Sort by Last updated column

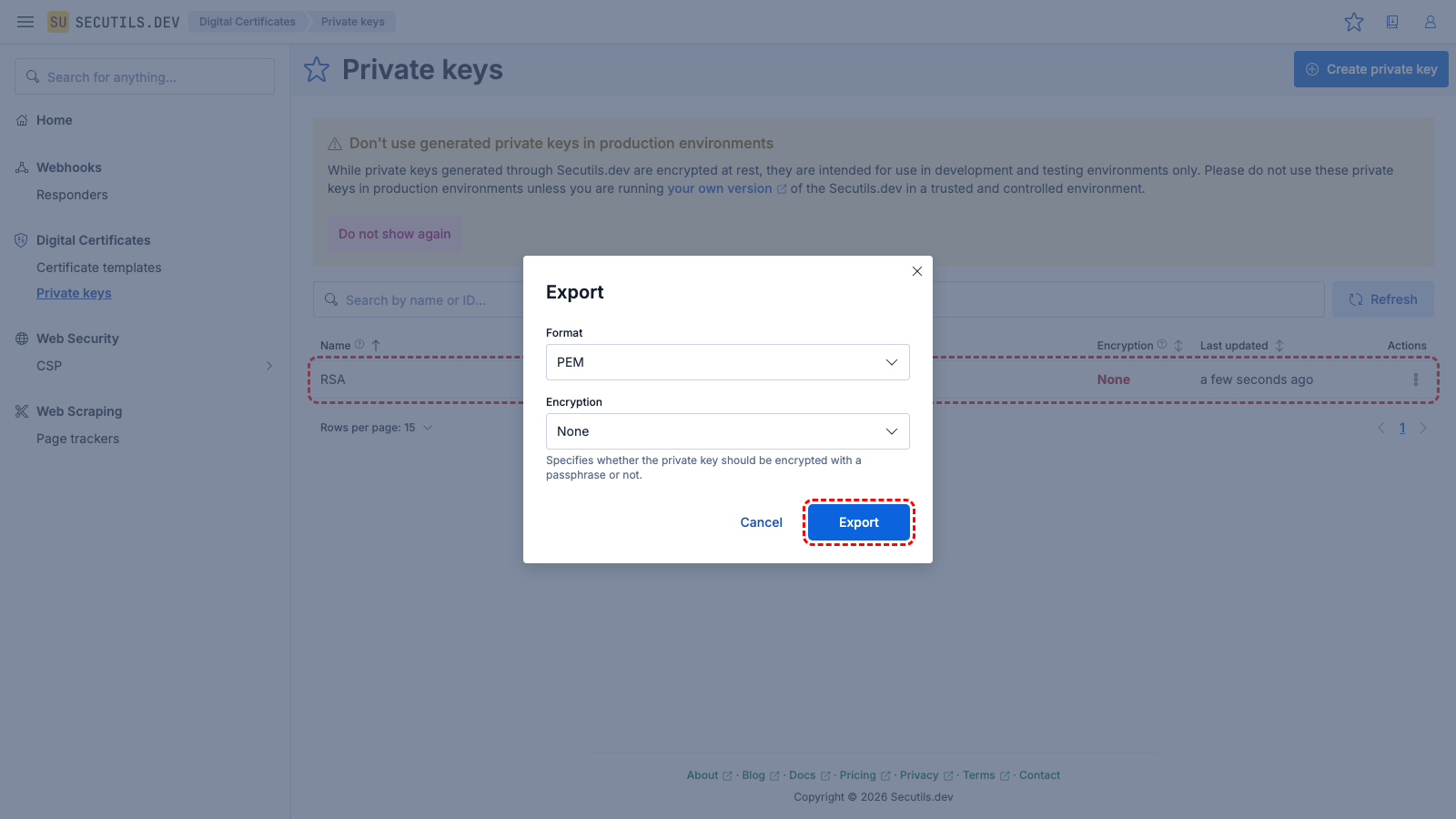pyautogui.click(x=1279, y=346)
